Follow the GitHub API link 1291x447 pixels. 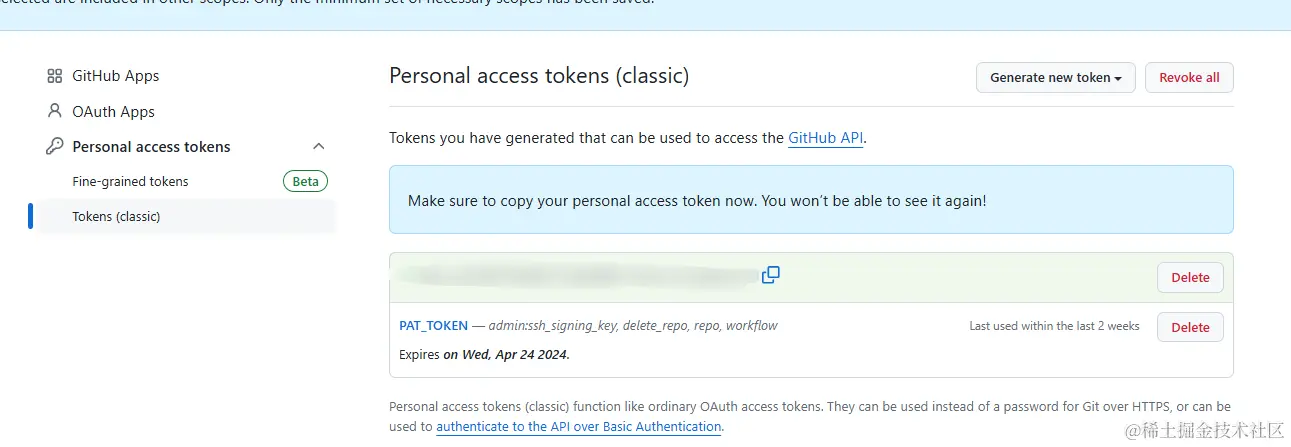(825, 139)
